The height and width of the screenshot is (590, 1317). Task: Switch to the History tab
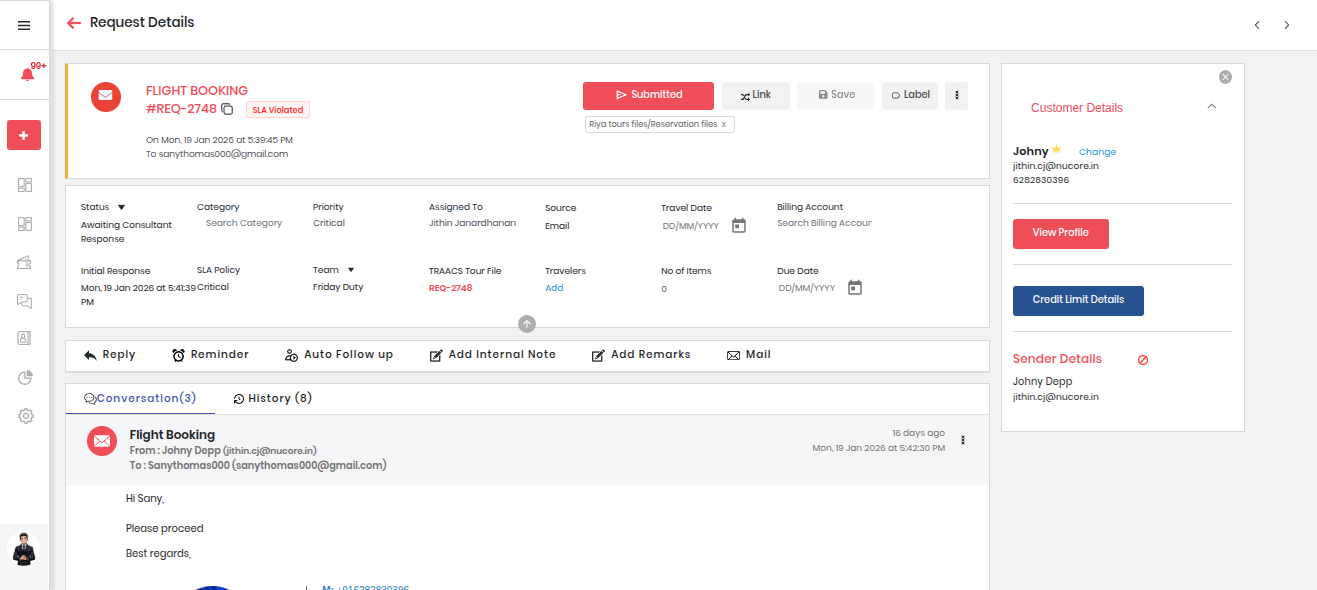273,398
